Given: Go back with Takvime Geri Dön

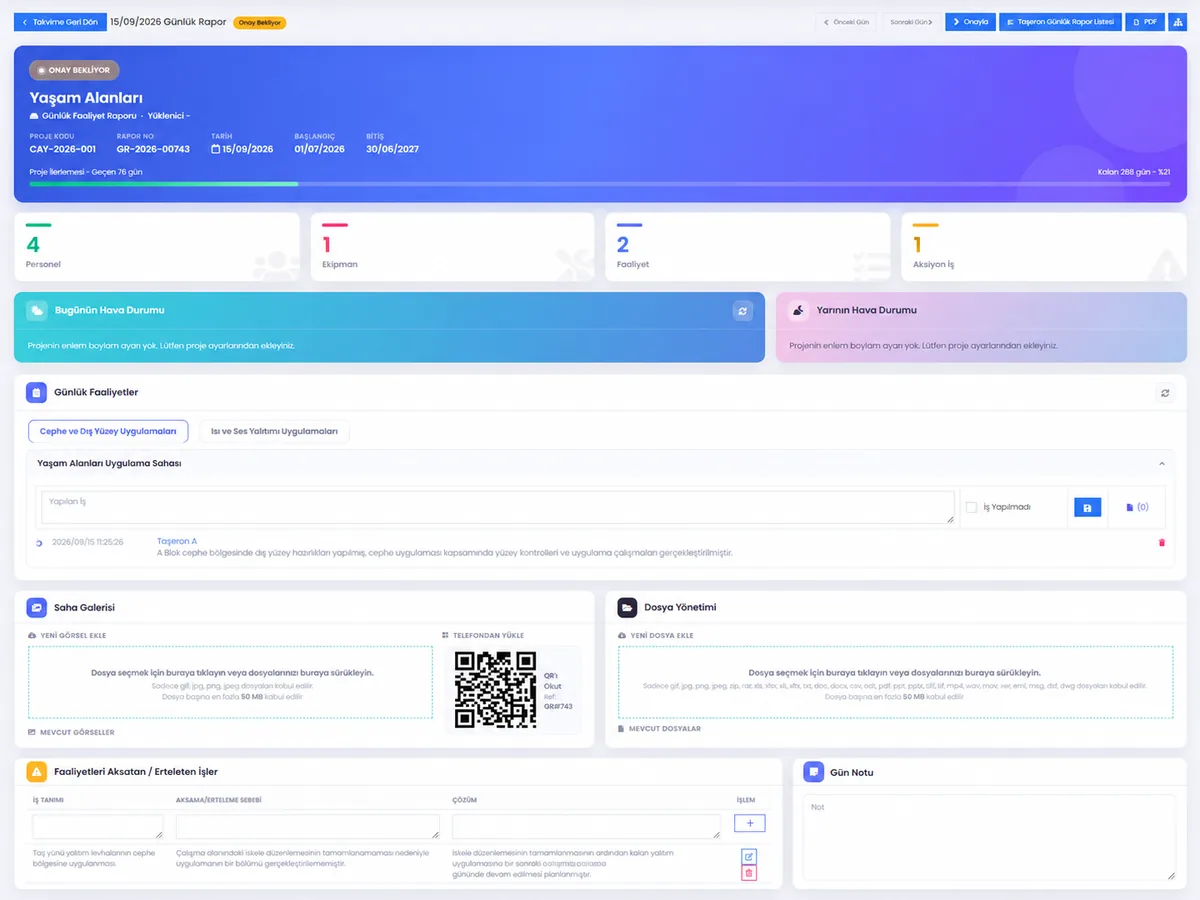Looking at the screenshot, I should (59, 22).
